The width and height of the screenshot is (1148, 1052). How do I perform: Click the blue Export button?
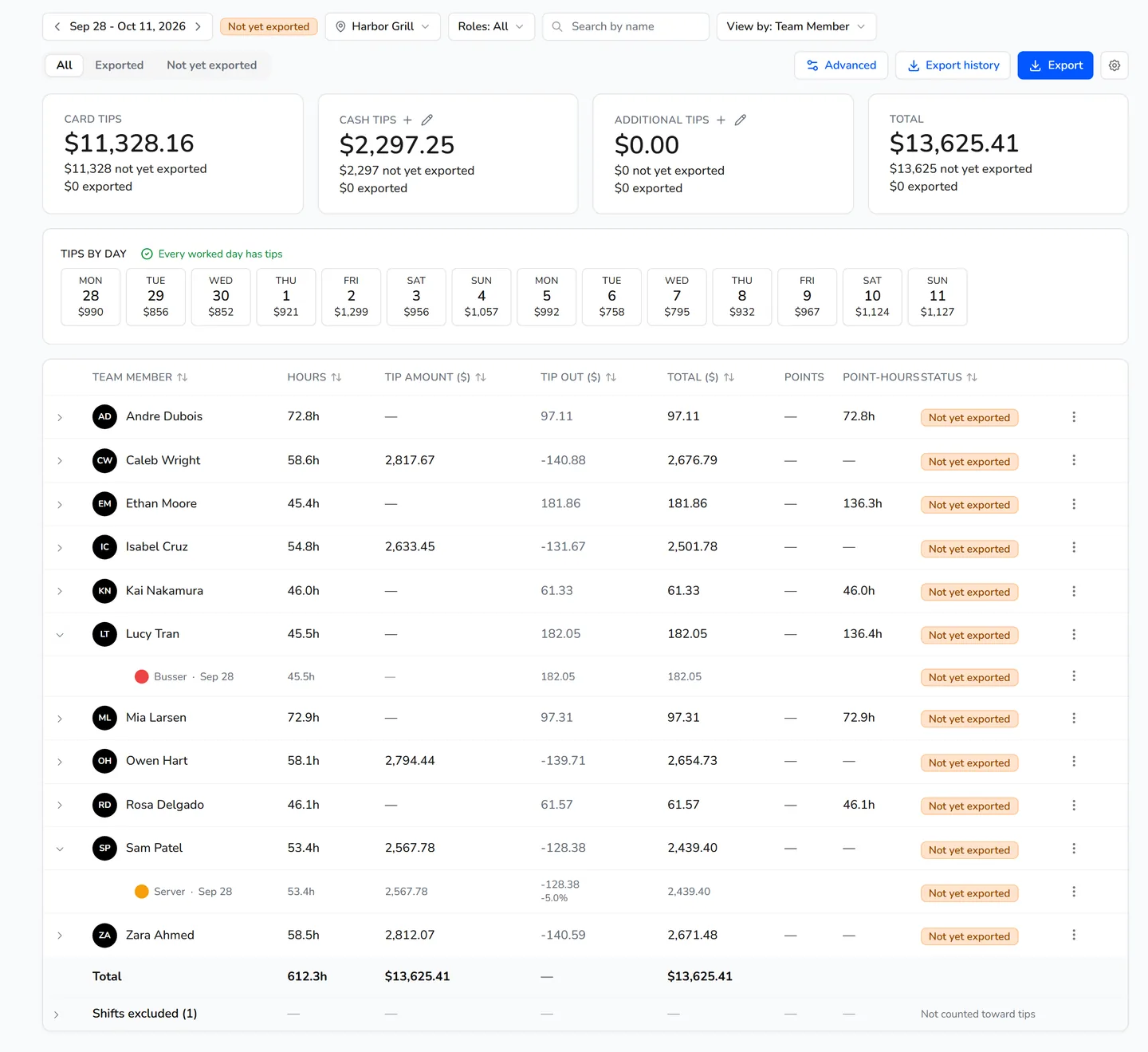point(1056,65)
